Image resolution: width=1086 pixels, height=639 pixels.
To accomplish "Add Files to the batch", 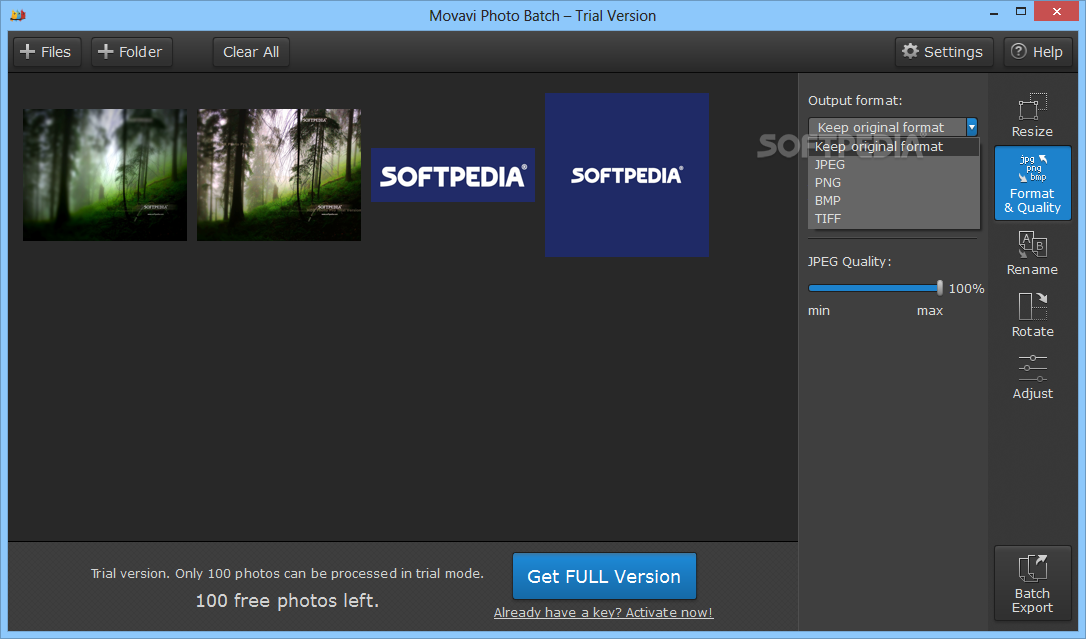I will click(46, 52).
